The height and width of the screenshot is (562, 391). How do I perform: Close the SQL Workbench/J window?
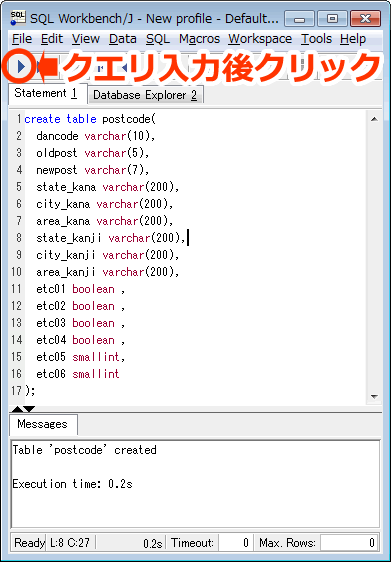click(365, 19)
